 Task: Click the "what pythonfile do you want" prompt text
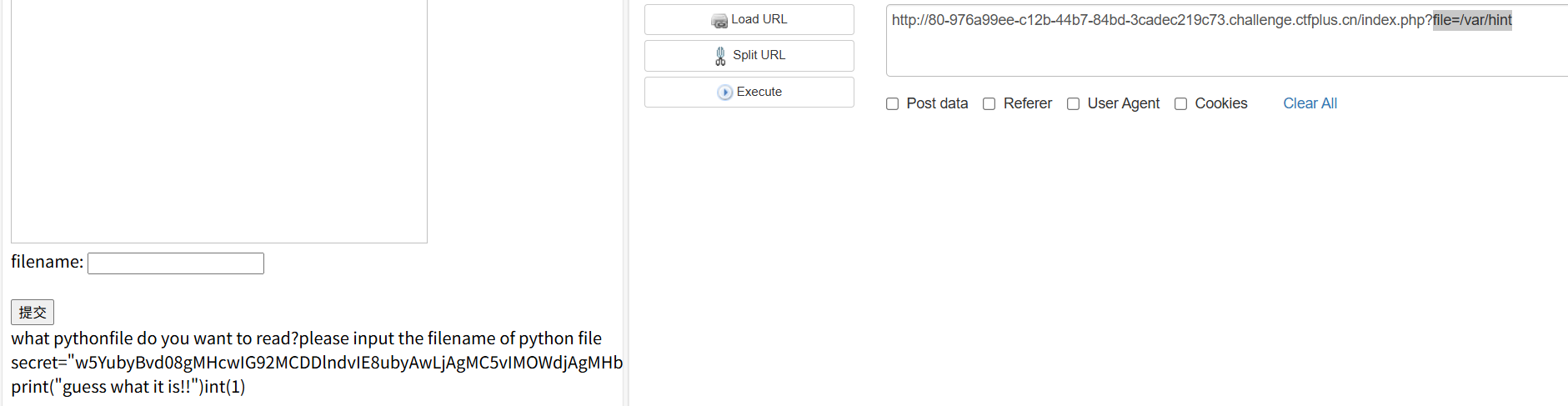(x=306, y=338)
